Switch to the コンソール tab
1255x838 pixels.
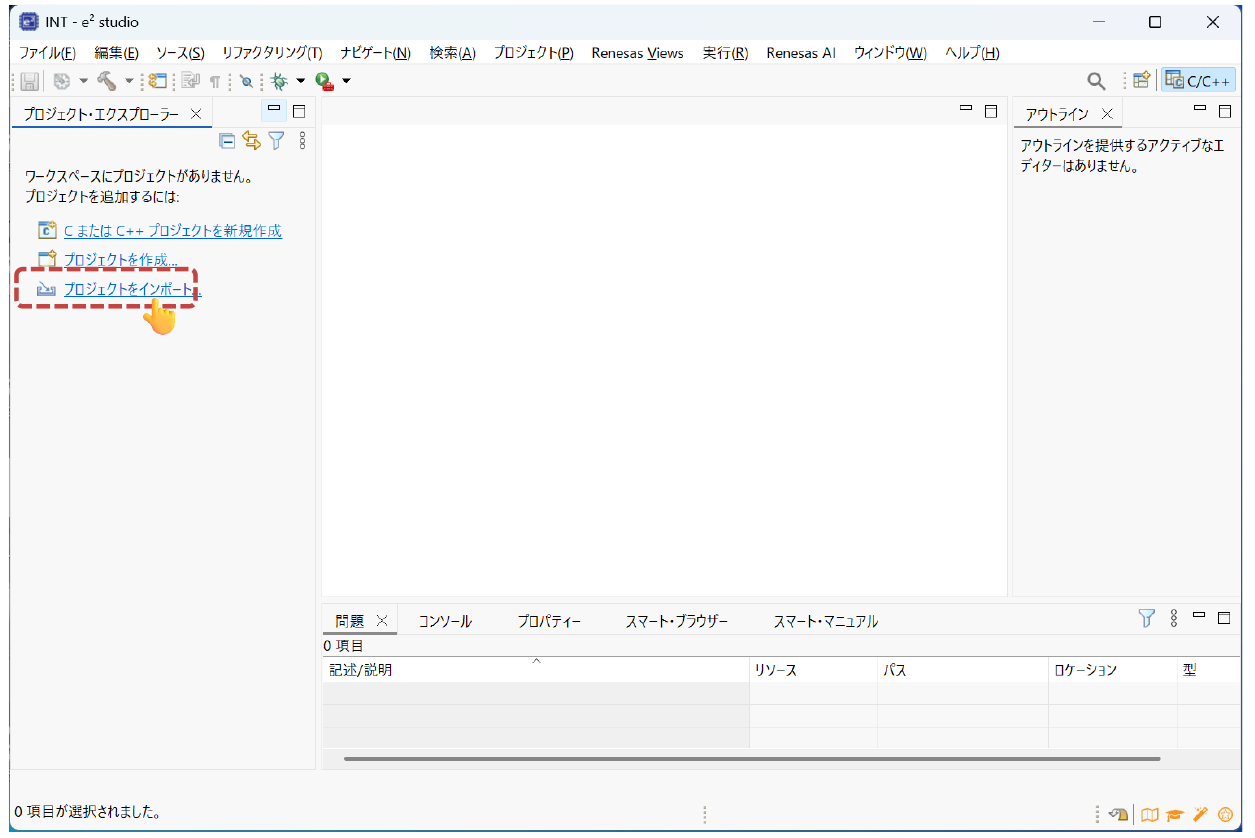pos(445,621)
